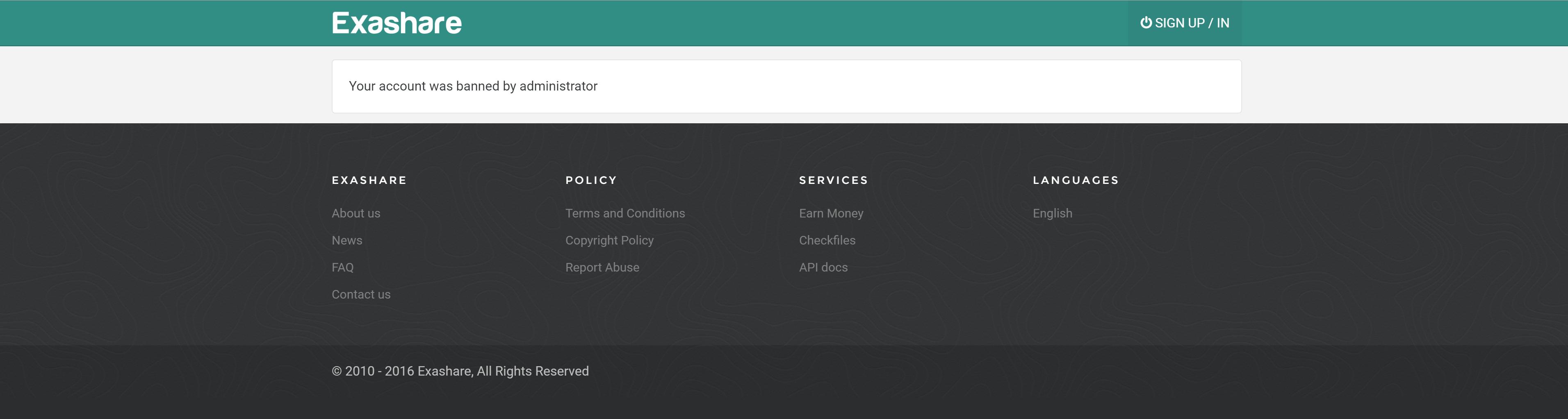View Terms and Conditions

[x=625, y=213]
